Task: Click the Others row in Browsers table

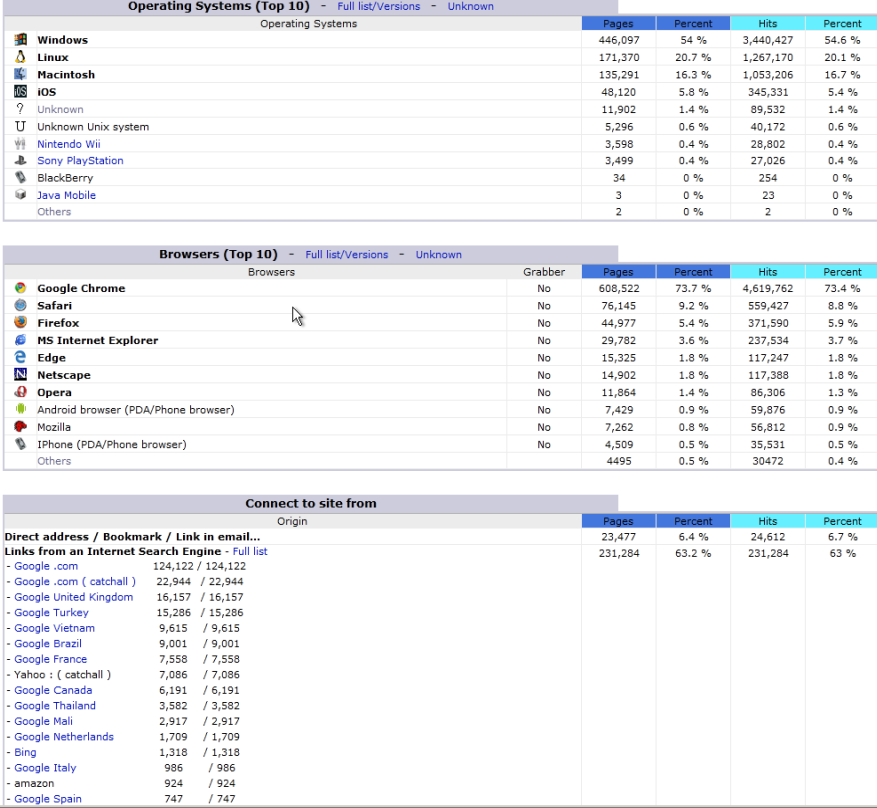Action: pyautogui.click(x=54, y=460)
